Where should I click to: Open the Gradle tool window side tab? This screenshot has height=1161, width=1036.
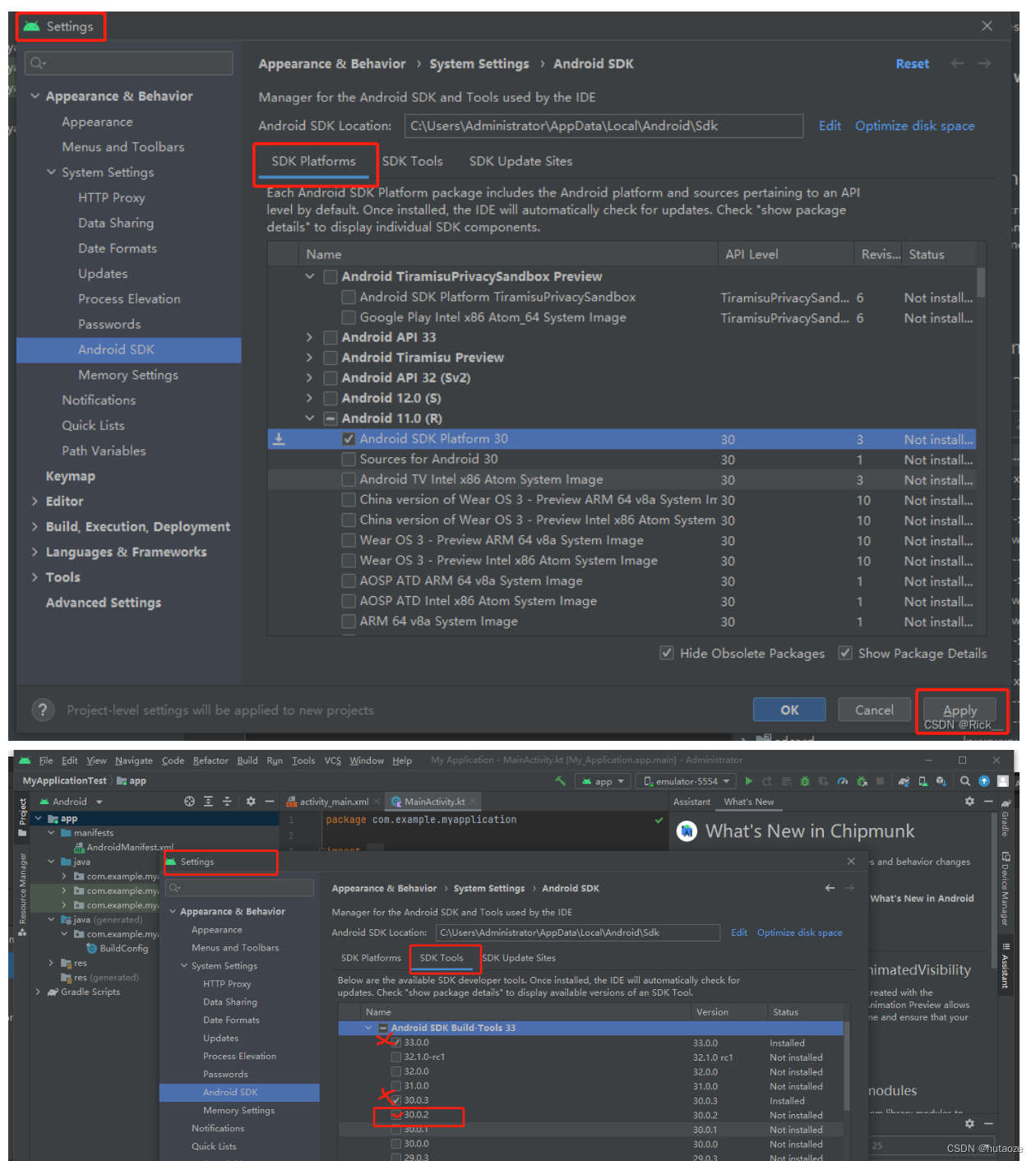point(1005,818)
